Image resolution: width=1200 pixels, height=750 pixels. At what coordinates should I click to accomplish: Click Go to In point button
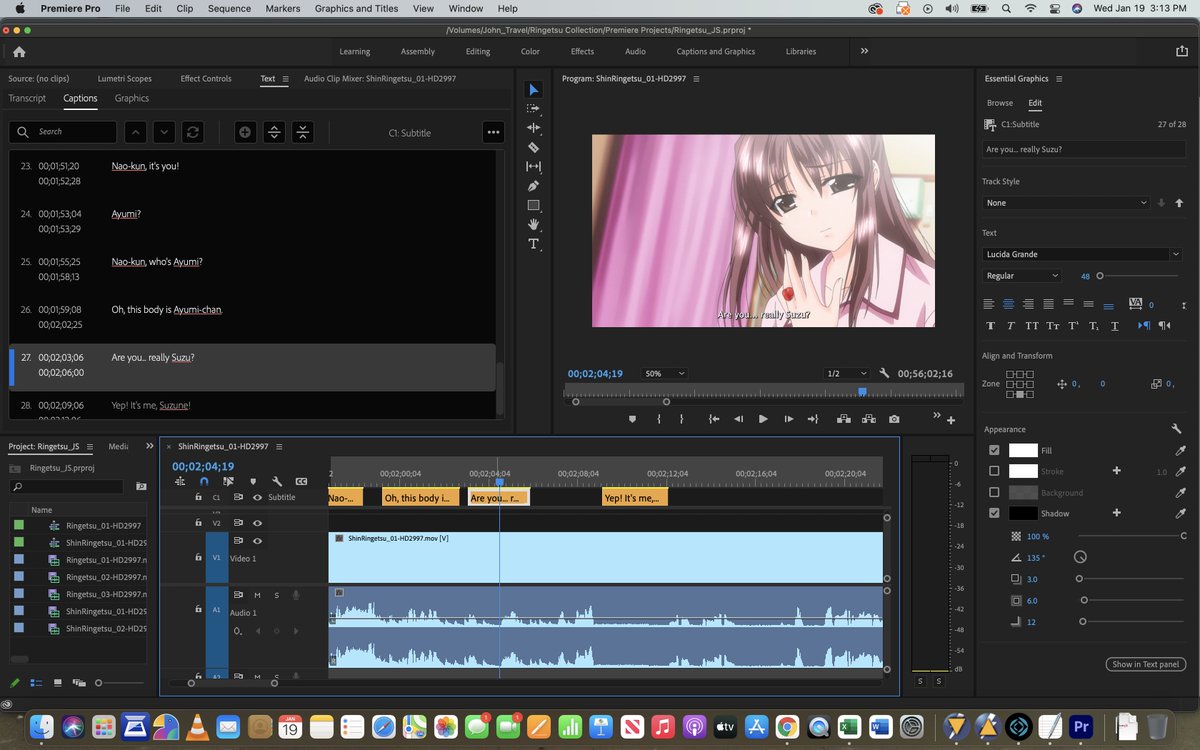click(713, 419)
